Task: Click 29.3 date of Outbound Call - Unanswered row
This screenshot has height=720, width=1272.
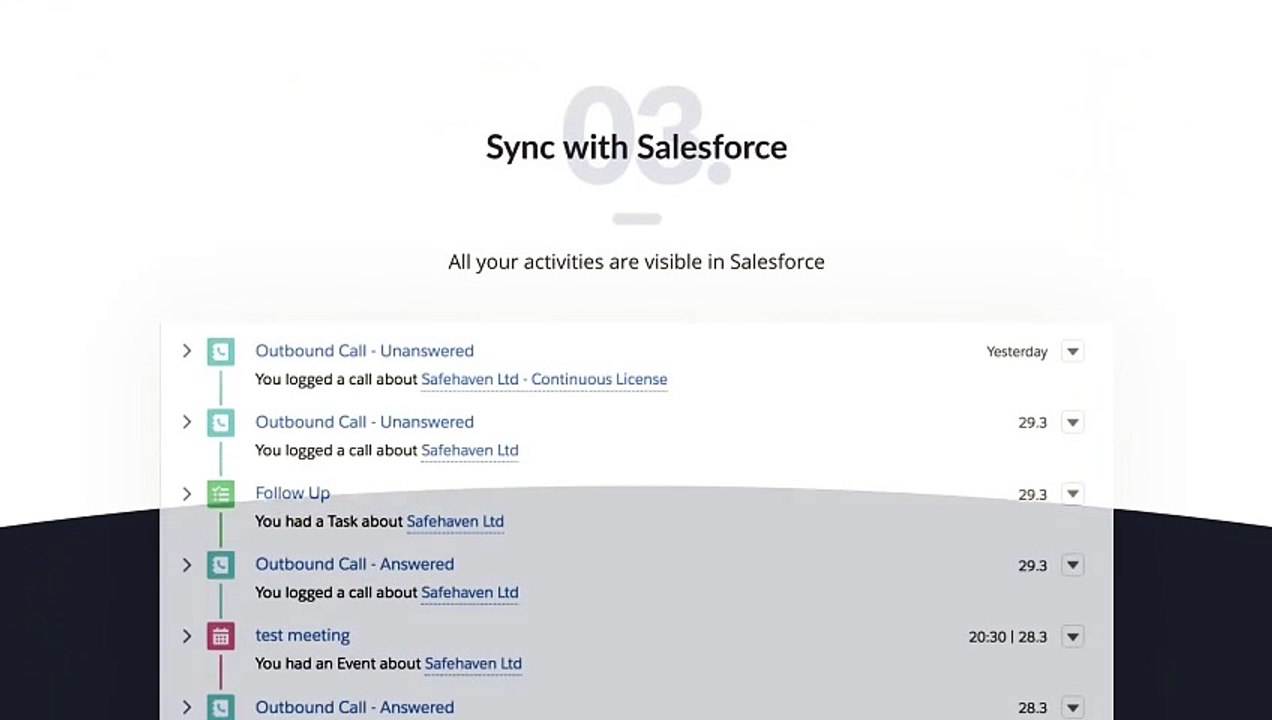Action: point(1033,423)
